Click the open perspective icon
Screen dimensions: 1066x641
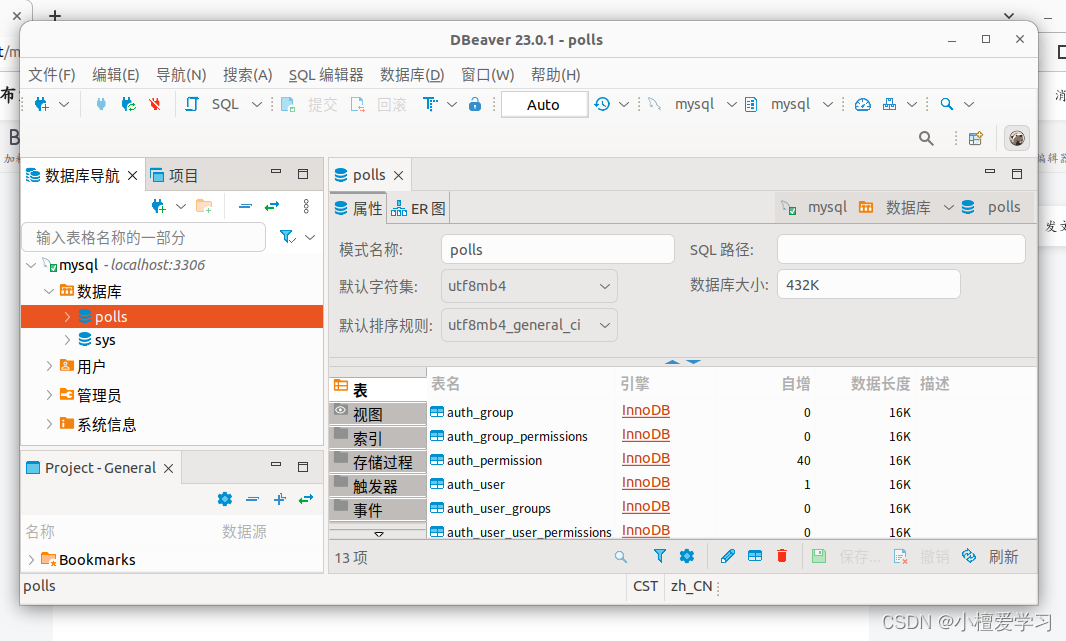[x=976, y=138]
